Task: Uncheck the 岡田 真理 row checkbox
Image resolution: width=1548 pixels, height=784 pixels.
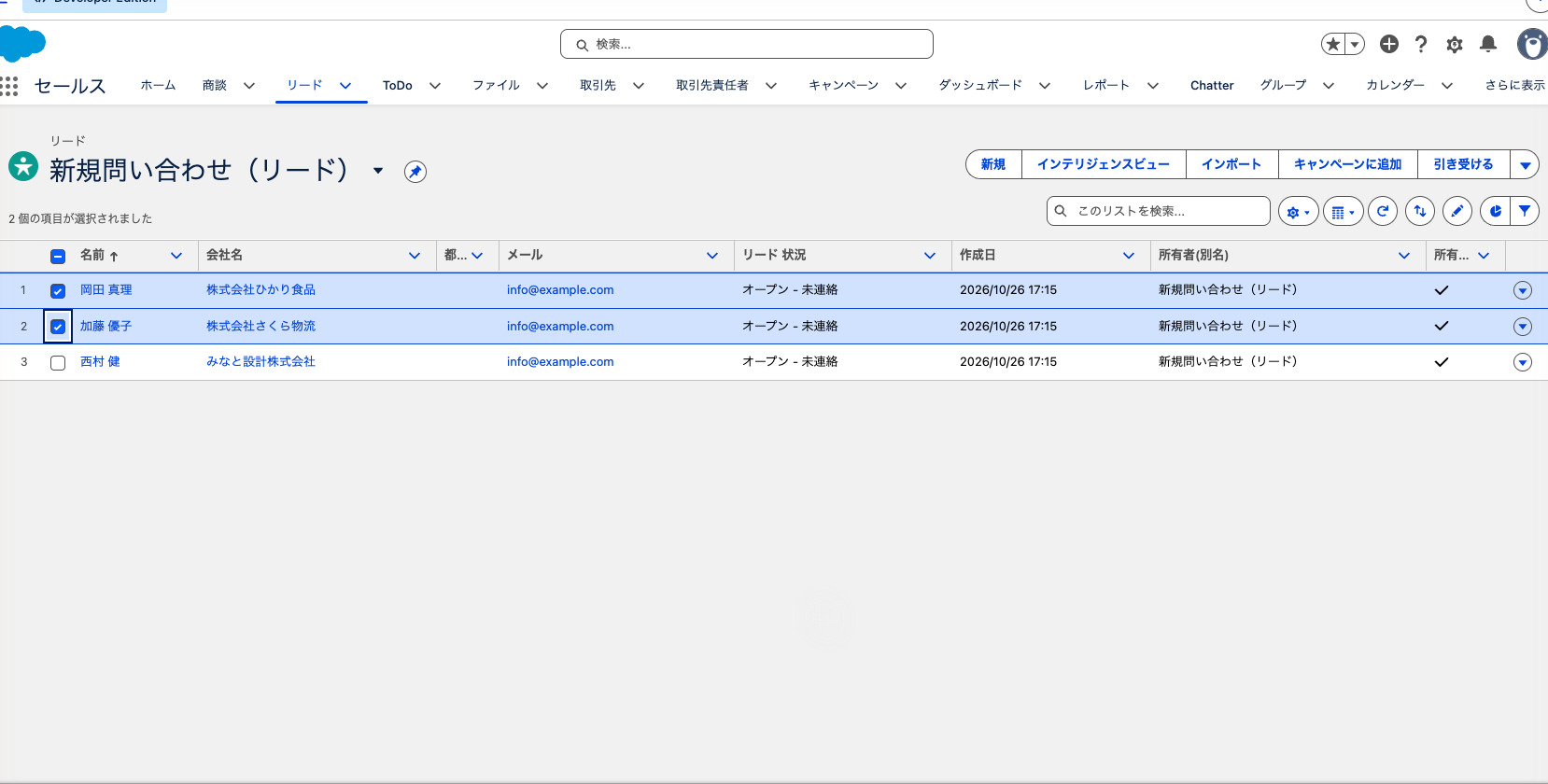Action: 58,291
